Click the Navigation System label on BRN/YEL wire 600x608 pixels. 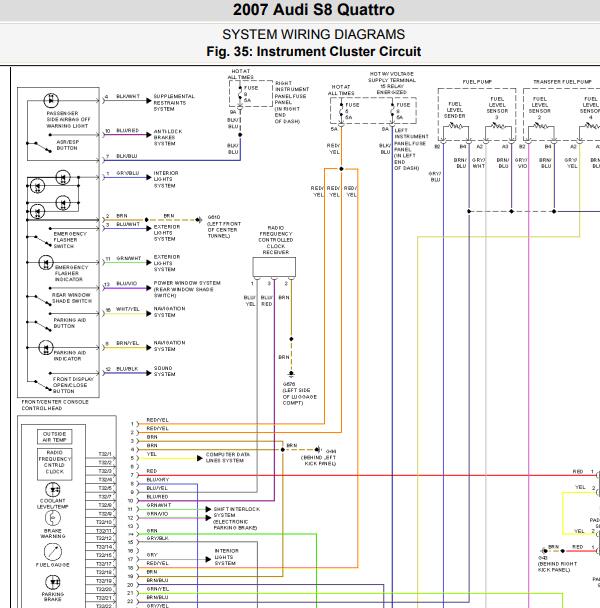tap(169, 346)
